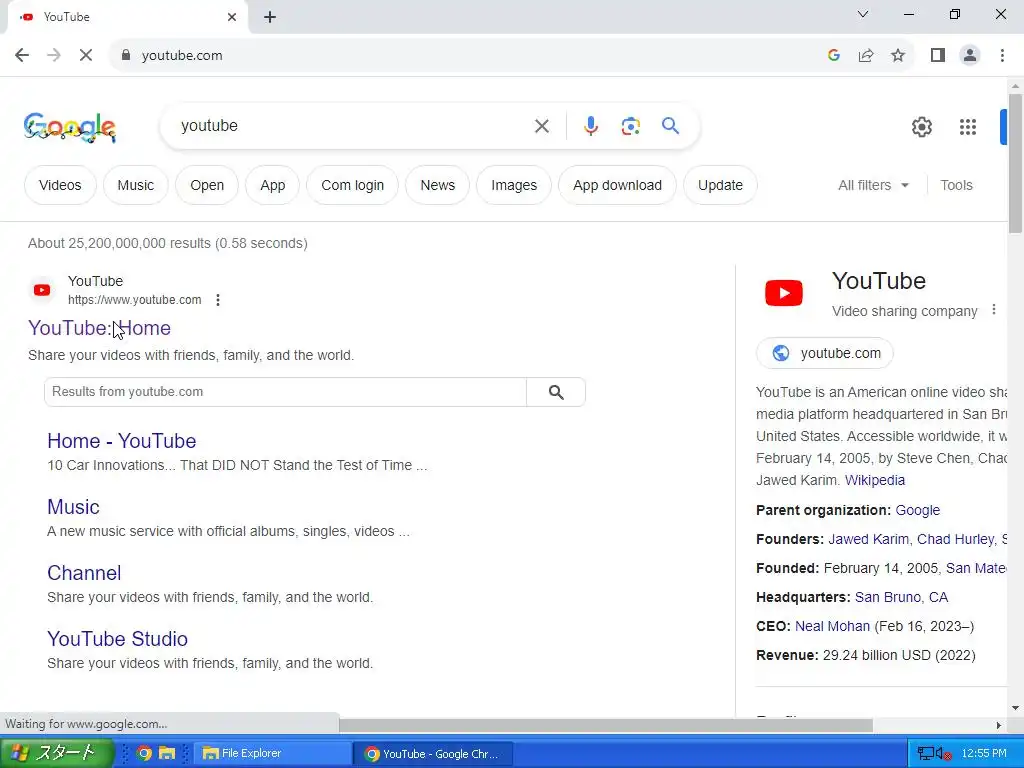
Task: Open the YouTube Studio sitelink
Action: pyautogui.click(x=118, y=639)
